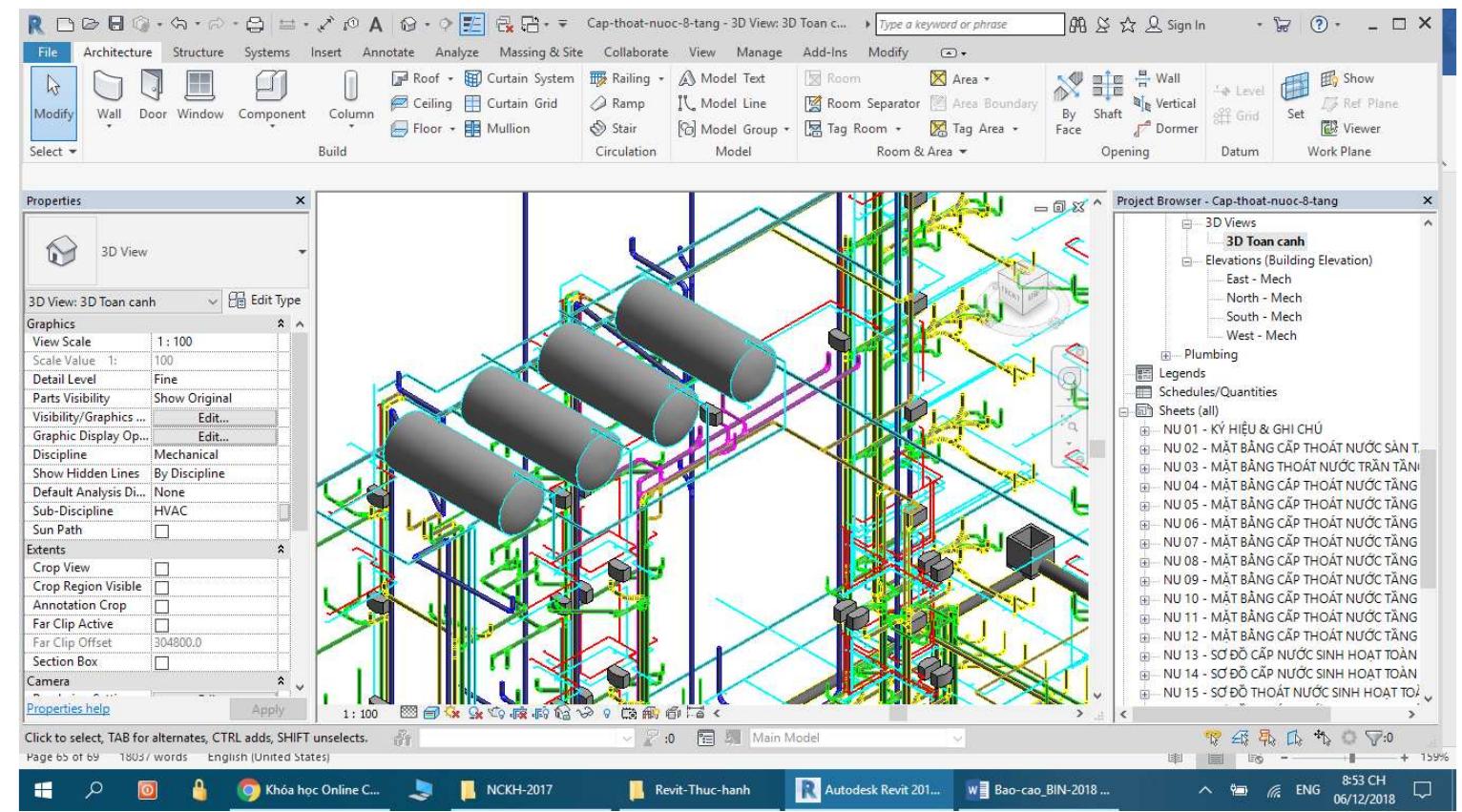Click the Shaft opening tool
Viewport: 1462px width, 812px height.
tap(1107, 96)
